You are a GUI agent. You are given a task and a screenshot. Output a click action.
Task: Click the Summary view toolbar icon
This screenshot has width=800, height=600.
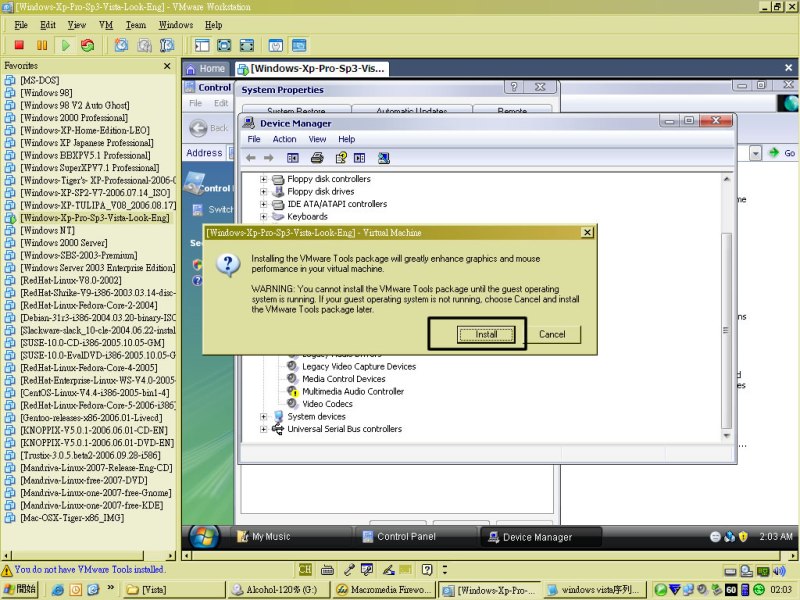click(276, 45)
